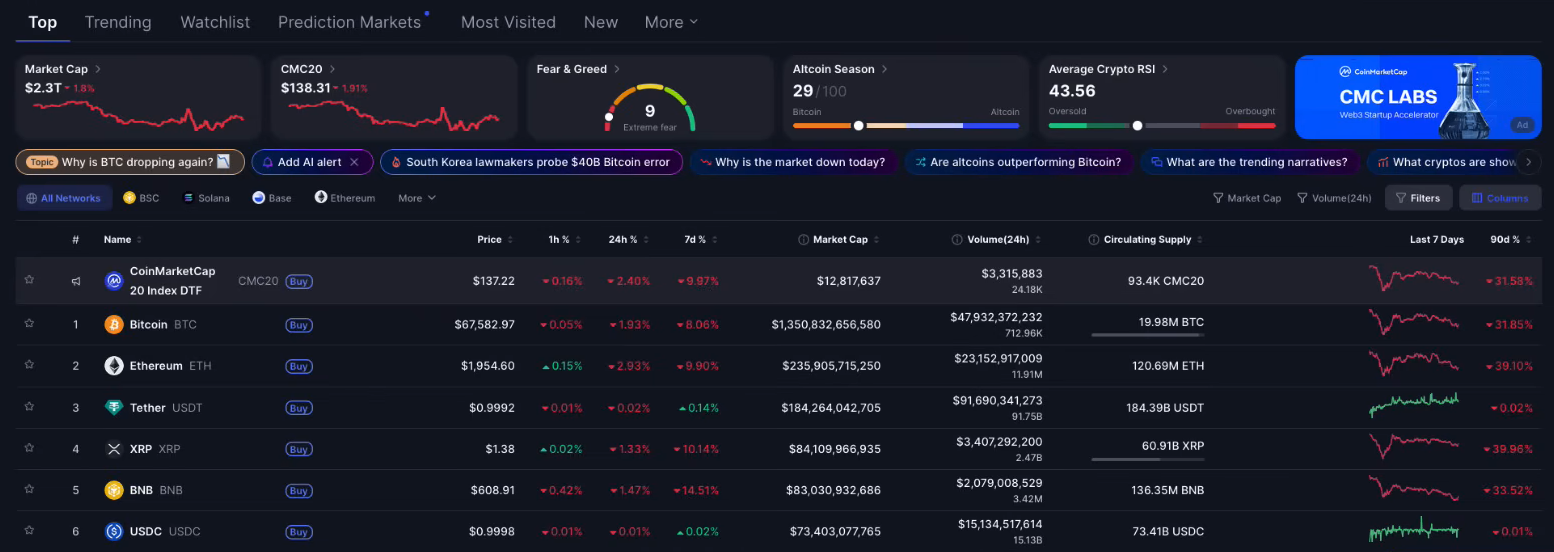Star Bitcoin to add to watchlist
Image resolution: width=1554 pixels, height=552 pixels.
pyautogui.click(x=29, y=324)
